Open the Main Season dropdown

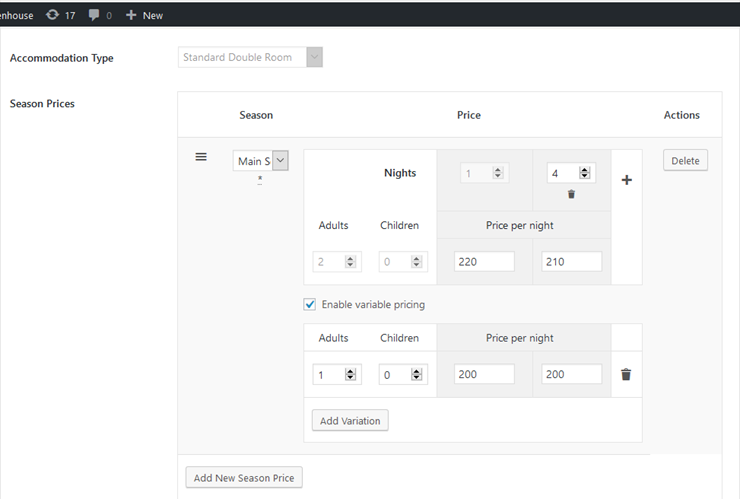pyautogui.click(x=261, y=161)
